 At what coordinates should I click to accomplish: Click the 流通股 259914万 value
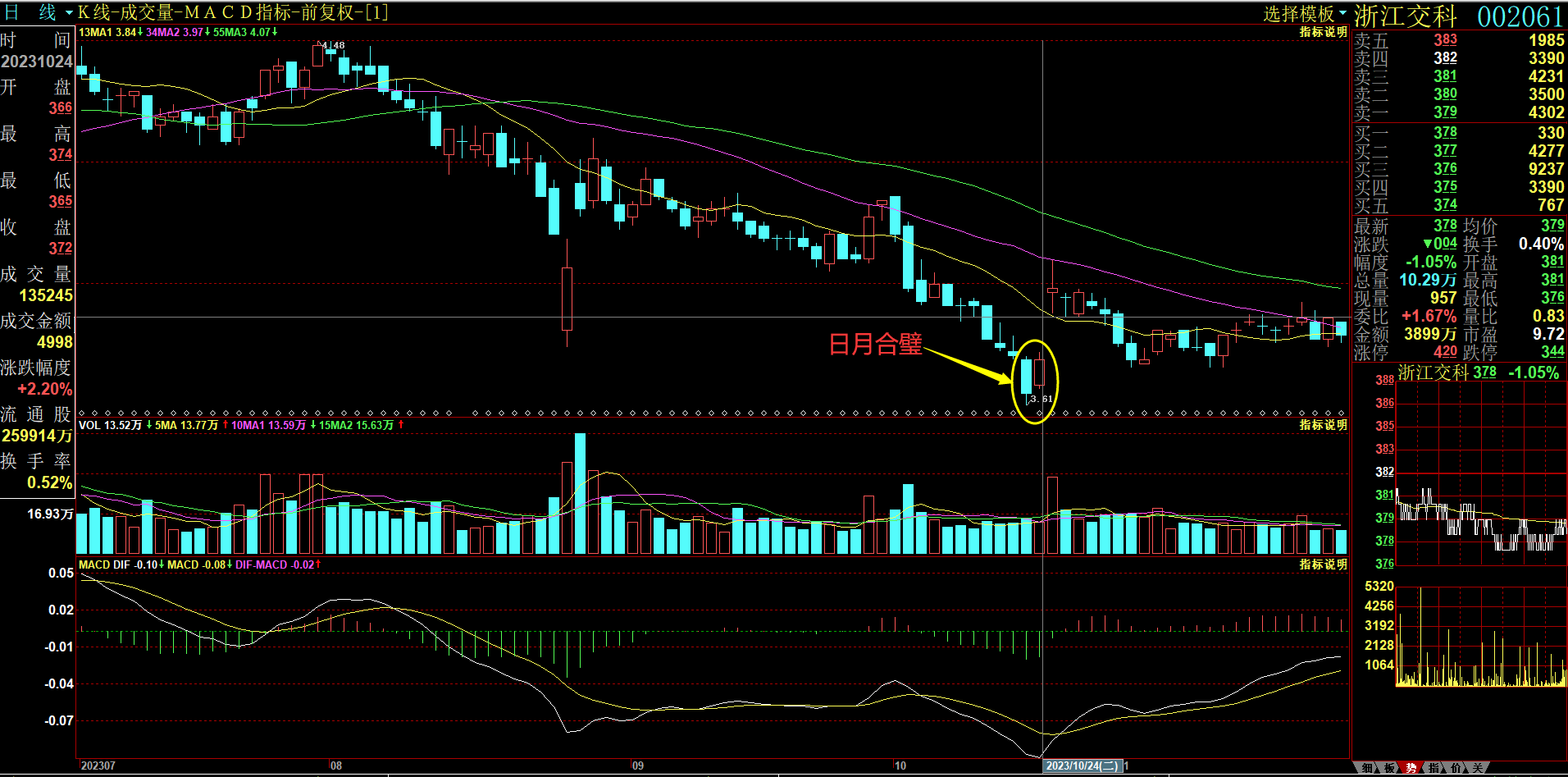(37, 436)
